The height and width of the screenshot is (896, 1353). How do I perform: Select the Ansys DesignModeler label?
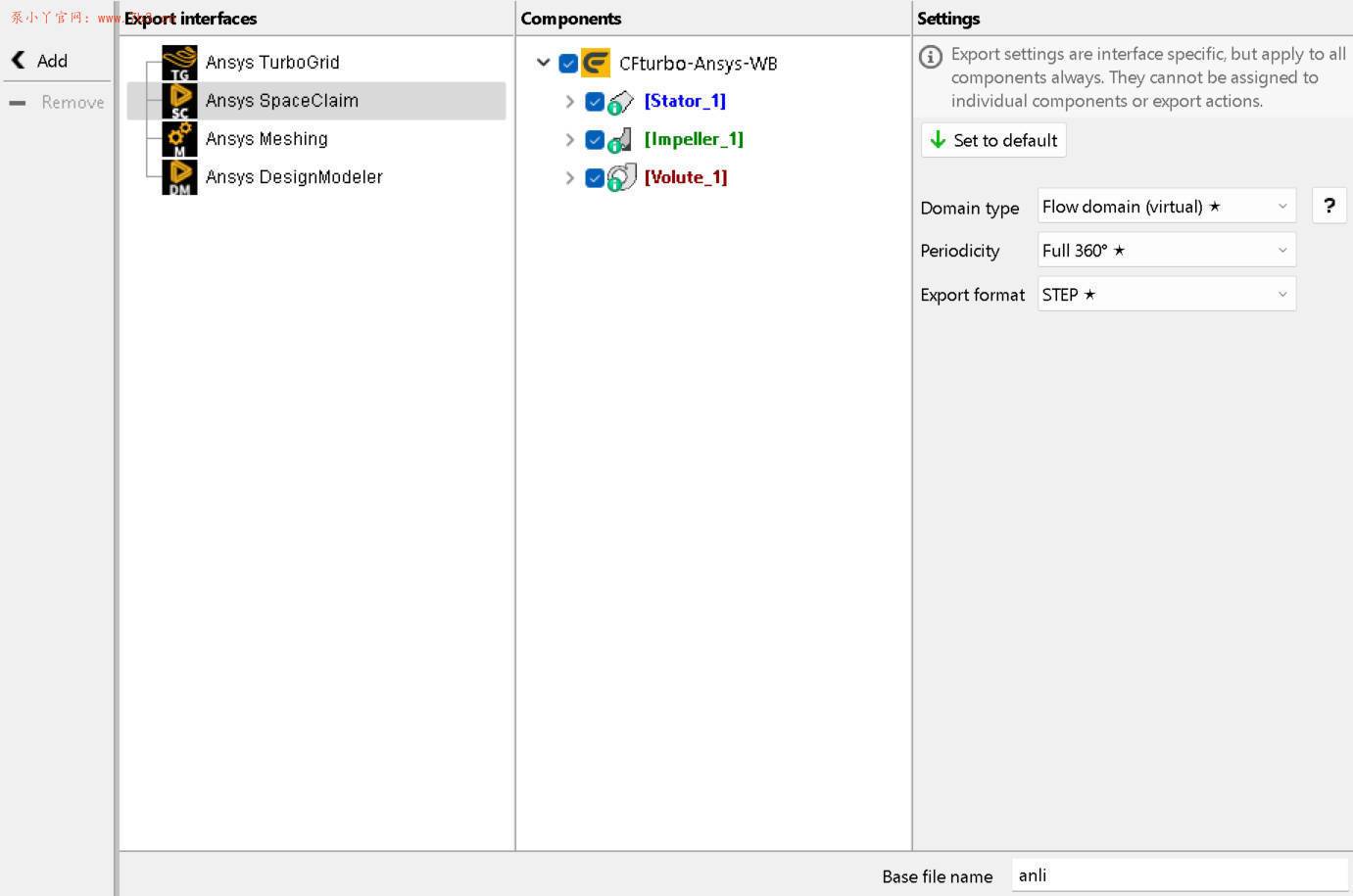(x=294, y=177)
